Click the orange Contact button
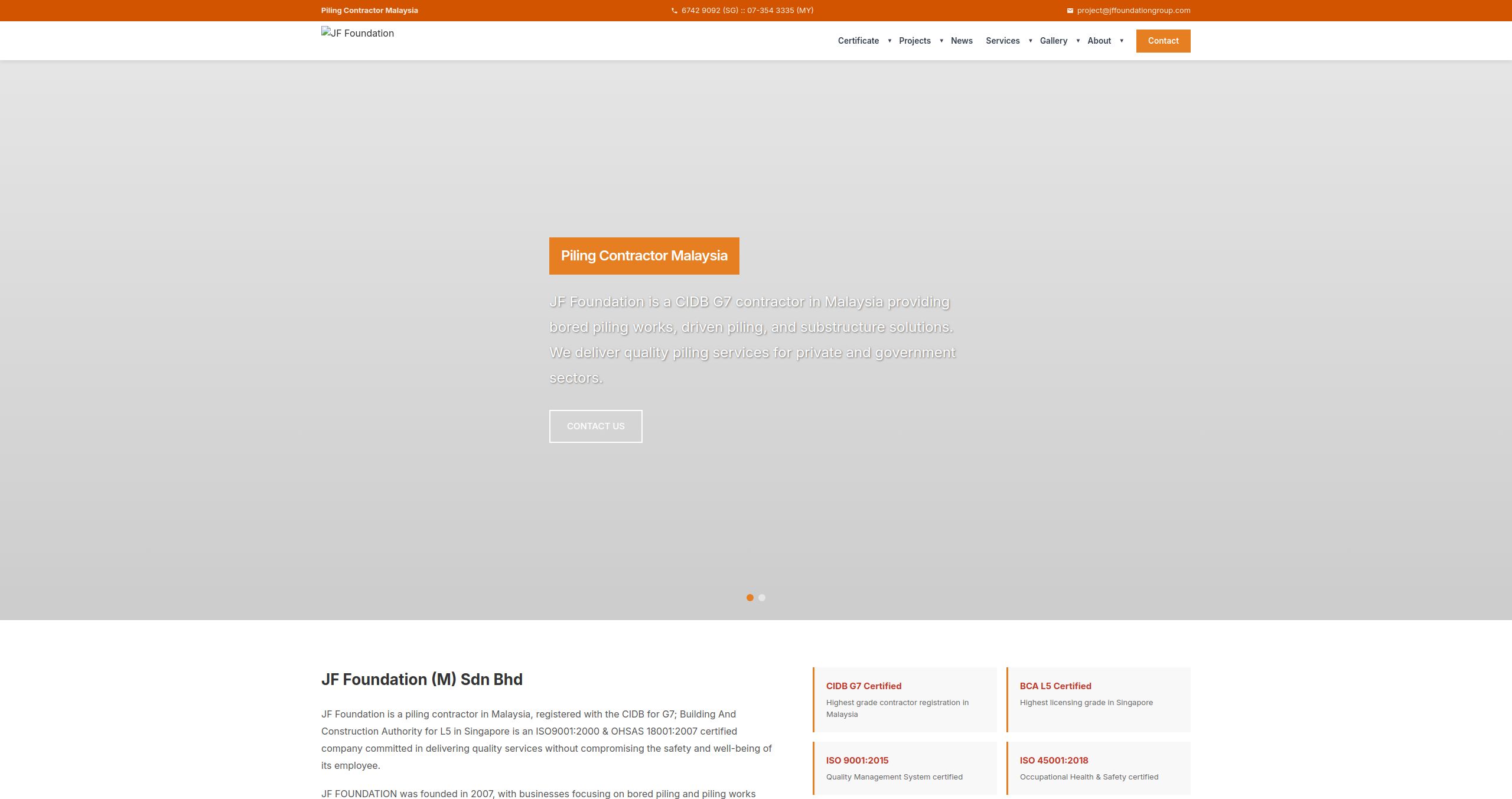 pos(1164,41)
